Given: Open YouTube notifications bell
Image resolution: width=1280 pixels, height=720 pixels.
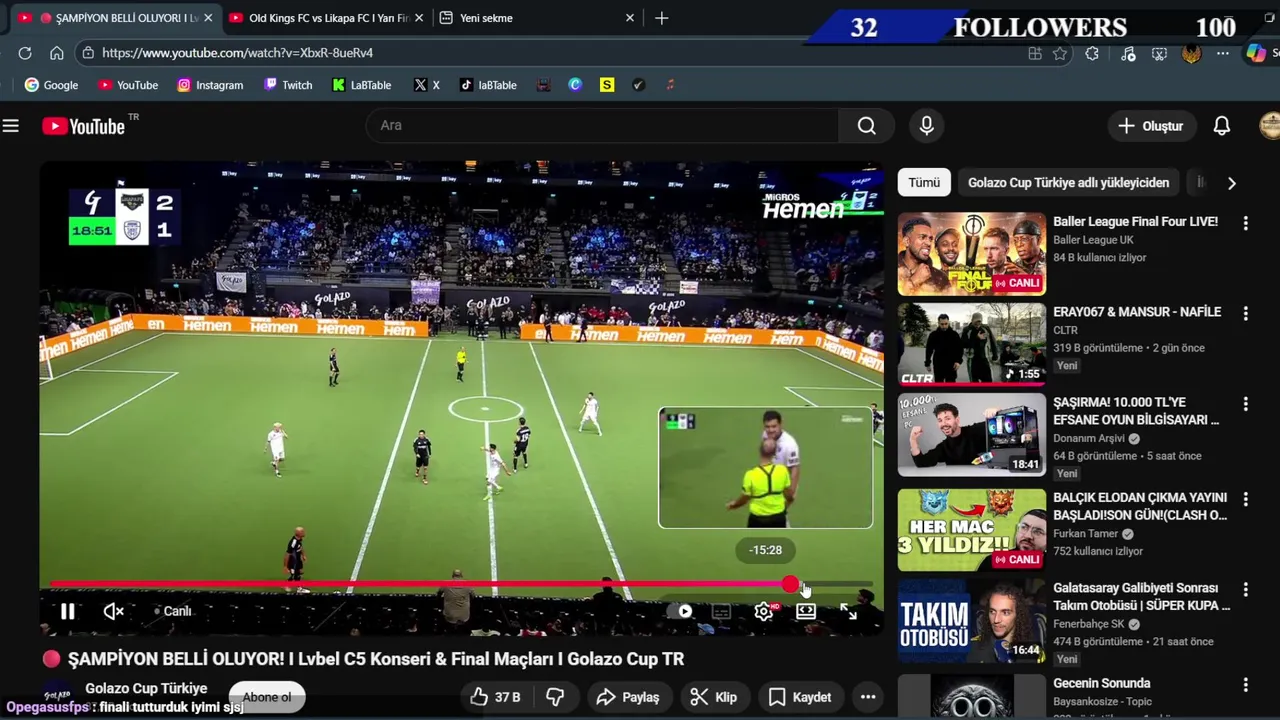Looking at the screenshot, I should click(x=1222, y=126).
